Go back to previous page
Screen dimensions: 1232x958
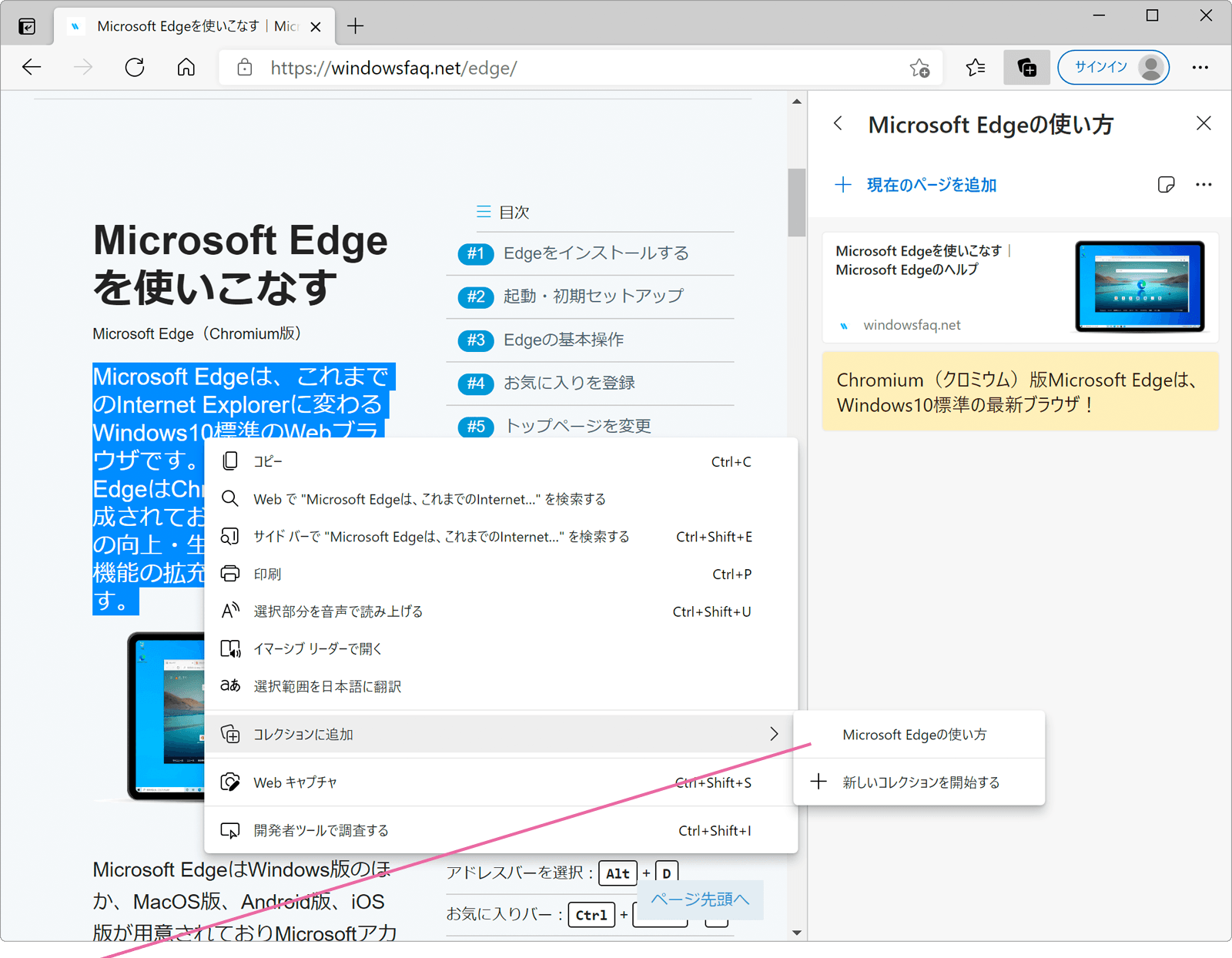32,68
